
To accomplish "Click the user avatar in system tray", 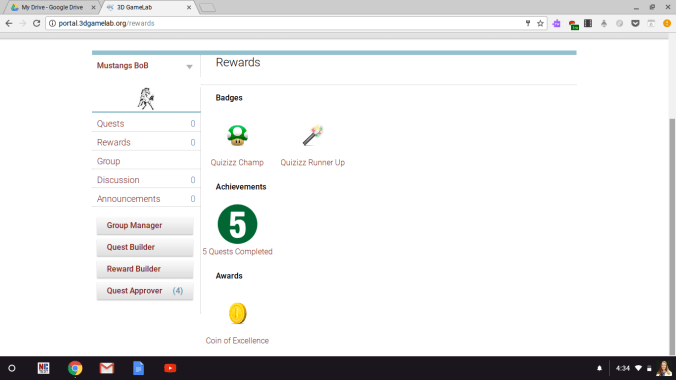I will (664, 368).
